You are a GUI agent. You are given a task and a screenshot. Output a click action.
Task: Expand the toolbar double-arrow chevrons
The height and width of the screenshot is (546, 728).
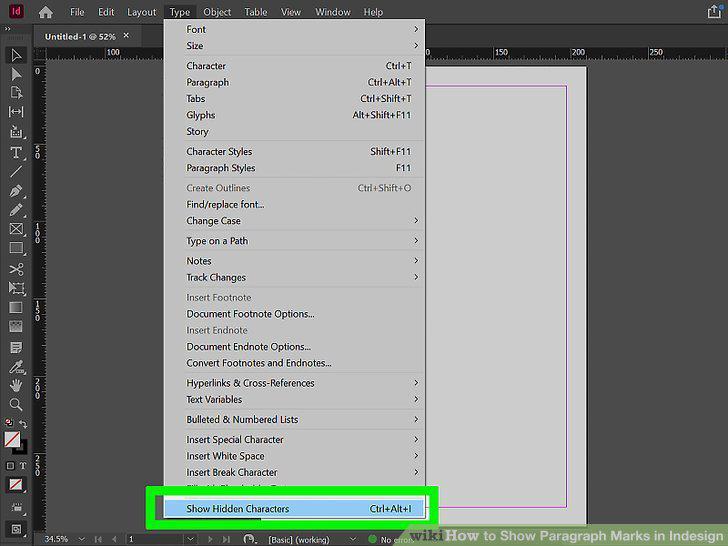[7, 29]
